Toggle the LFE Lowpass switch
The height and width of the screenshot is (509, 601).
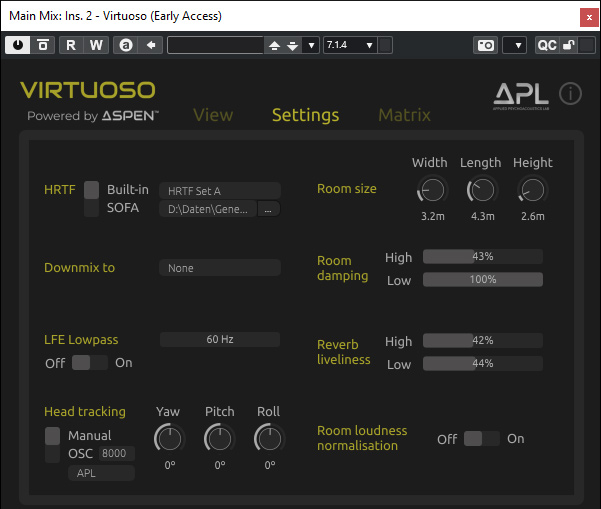89,362
